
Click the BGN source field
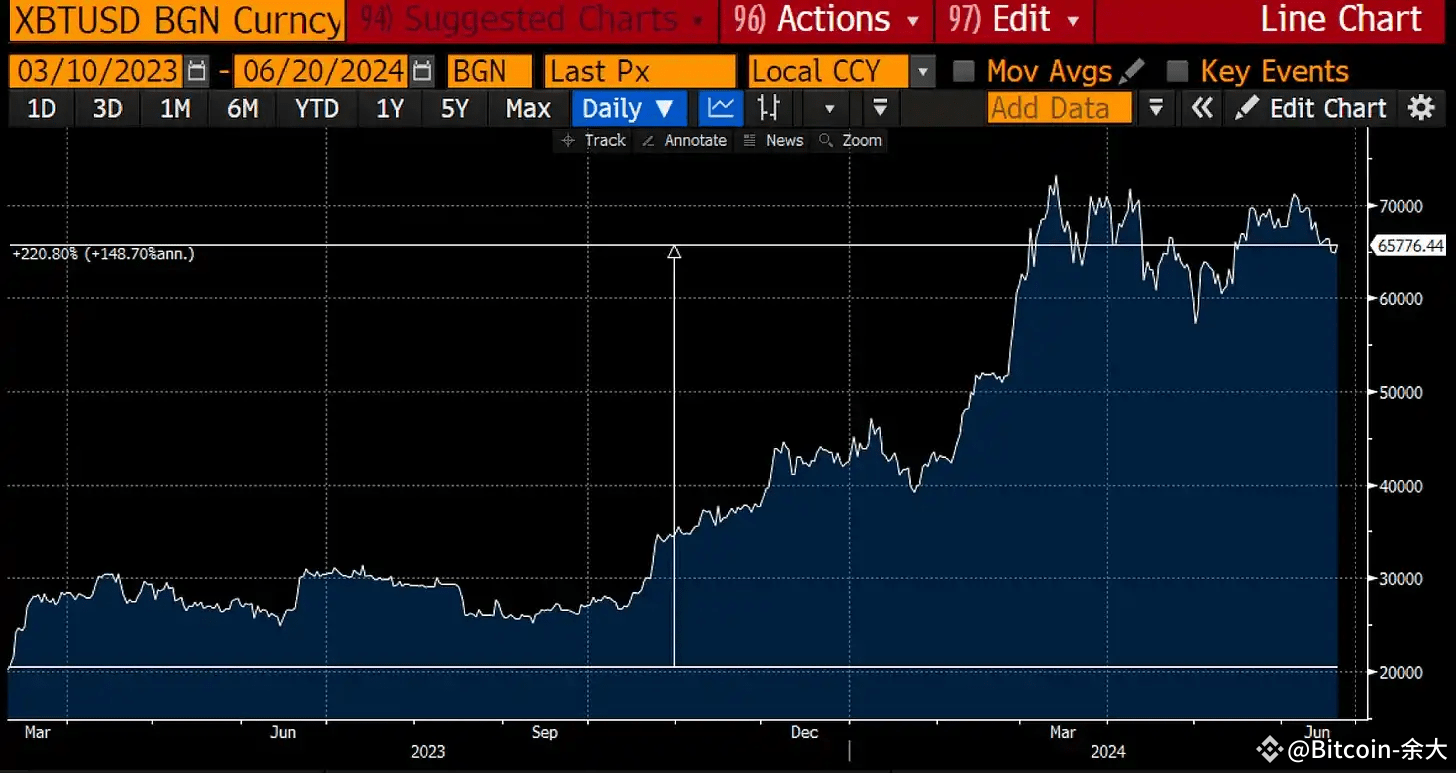(489, 72)
